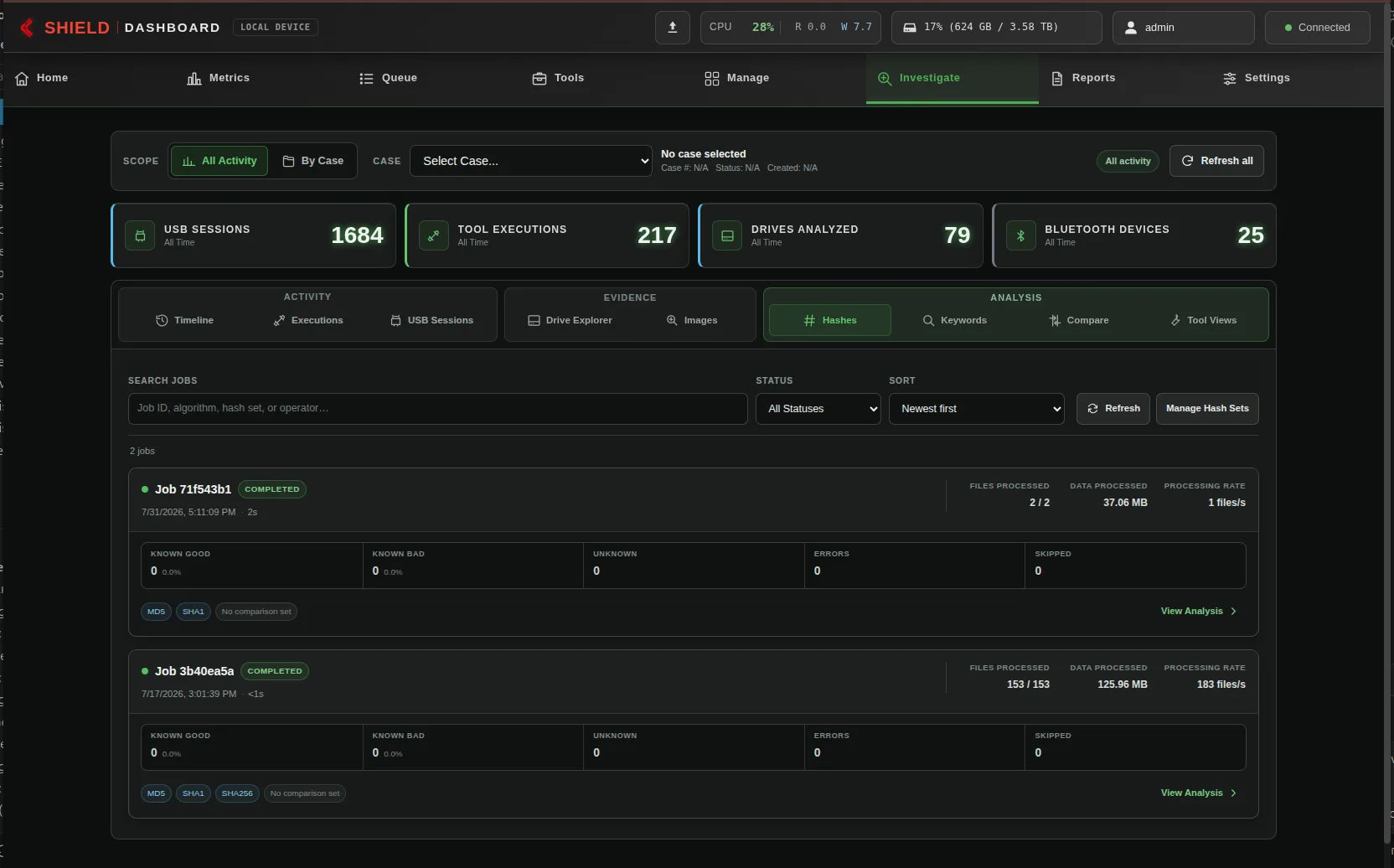The width and height of the screenshot is (1394, 868).
Task: Click the Investigate magnifier icon
Action: point(885,78)
